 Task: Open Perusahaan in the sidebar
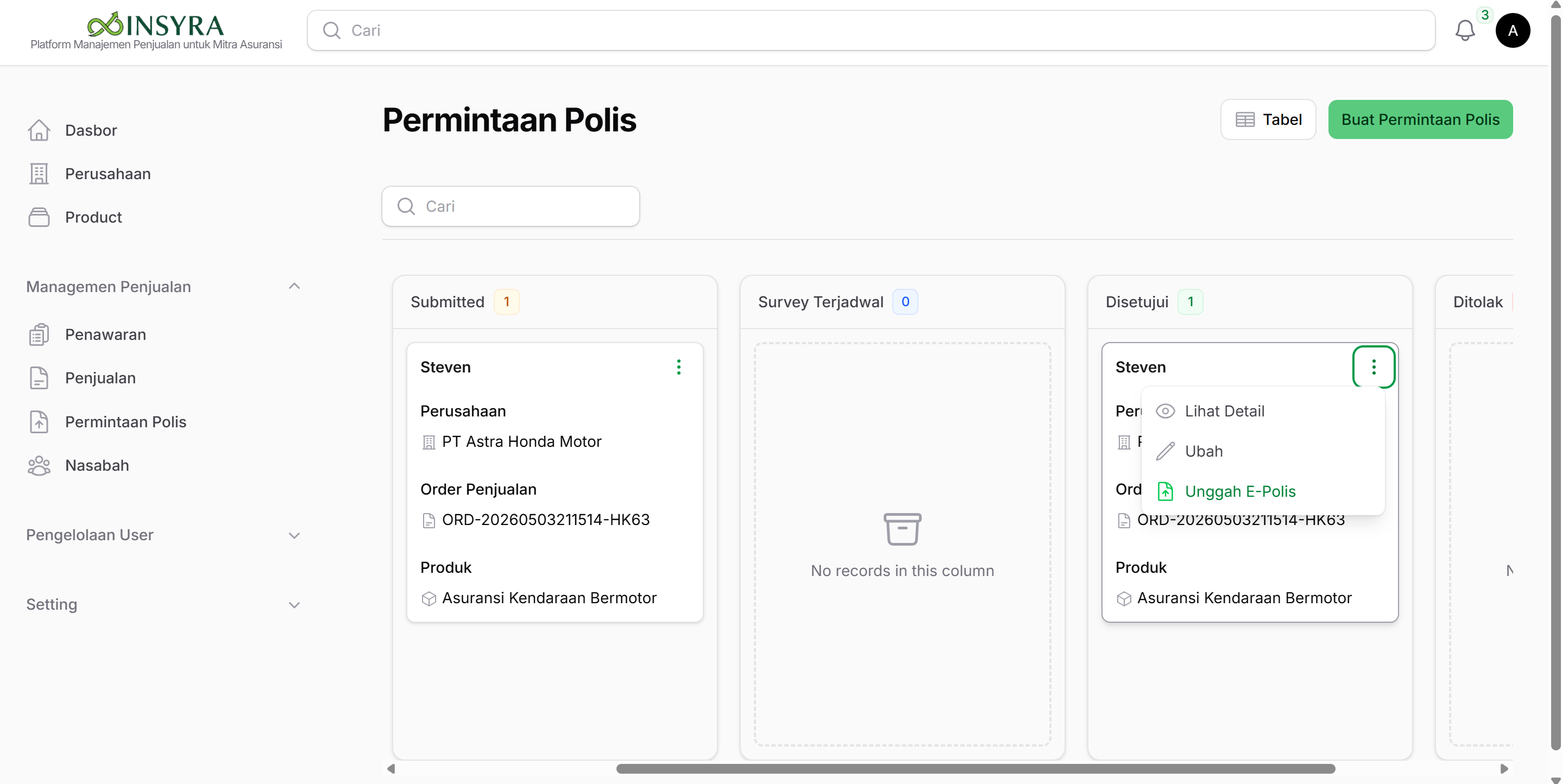tap(108, 173)
